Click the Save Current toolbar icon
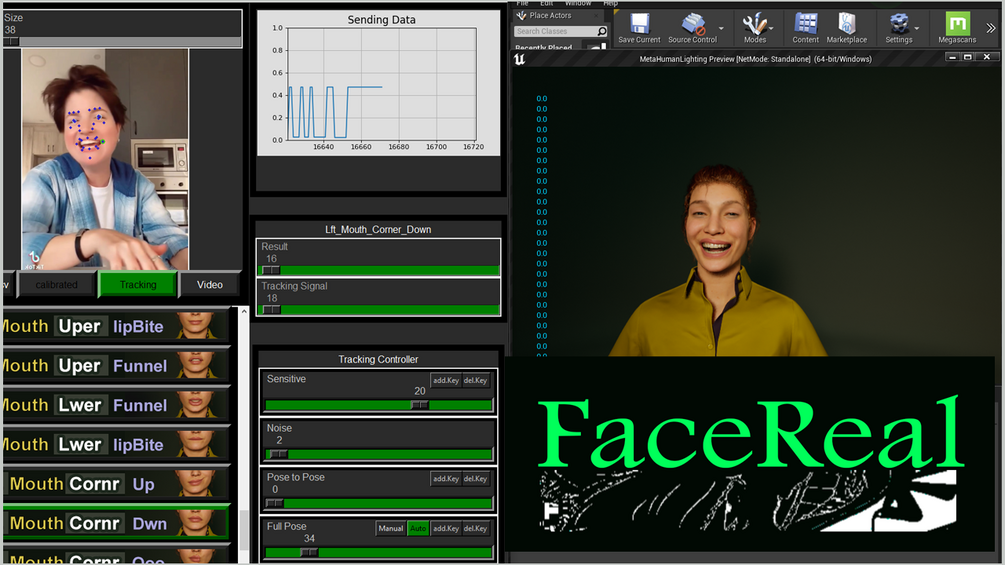 639,28
